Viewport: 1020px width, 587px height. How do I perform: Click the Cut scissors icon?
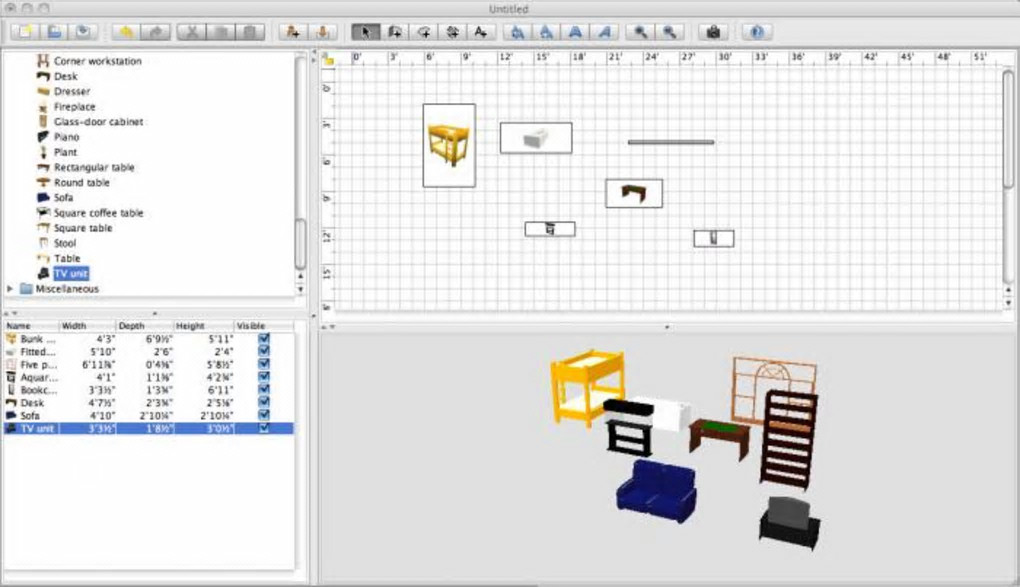point(192,32)
